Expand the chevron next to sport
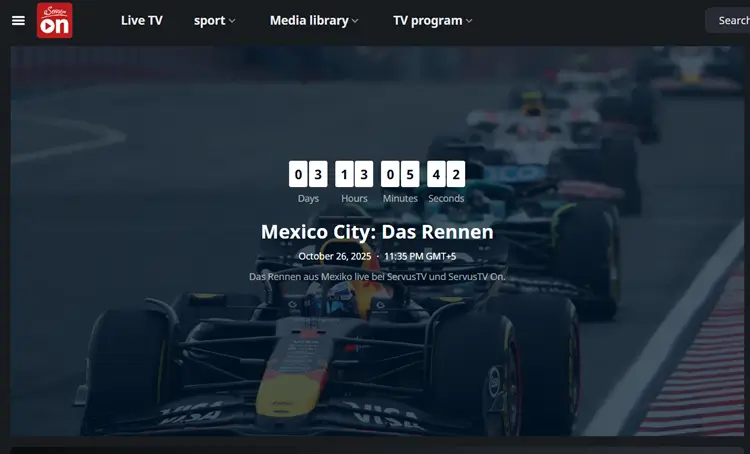 coord(232,21)
